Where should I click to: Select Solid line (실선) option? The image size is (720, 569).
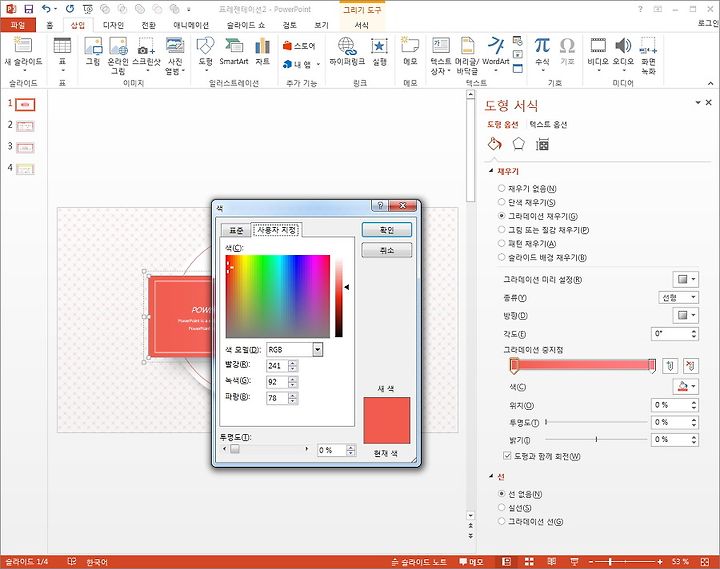514,508
